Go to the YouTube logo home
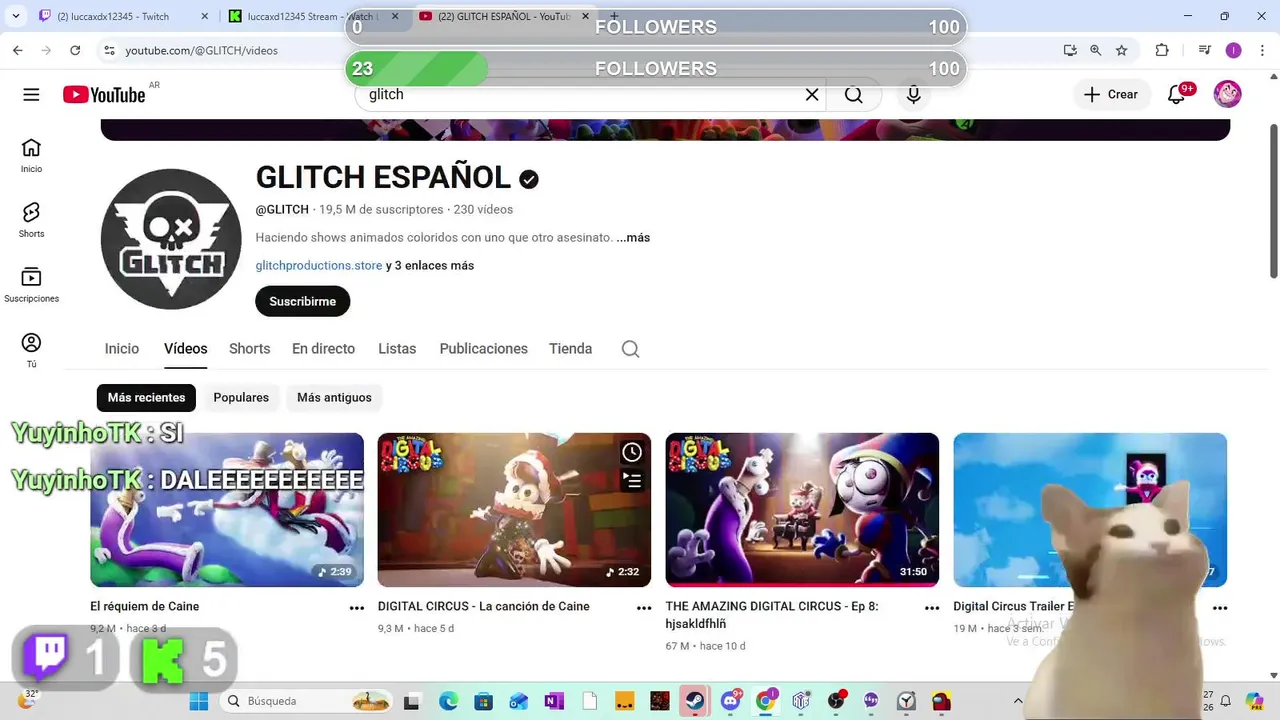The height and width of the screenshot is (720, 1280). point(104,94)
